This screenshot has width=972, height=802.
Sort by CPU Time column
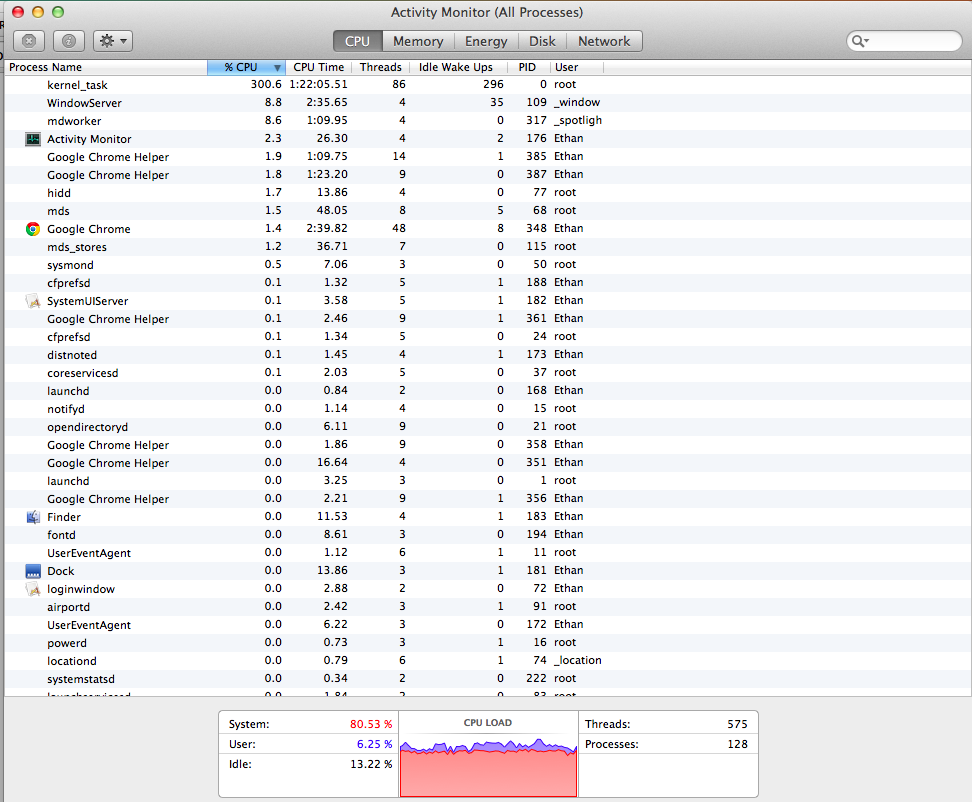coord(319,67)
